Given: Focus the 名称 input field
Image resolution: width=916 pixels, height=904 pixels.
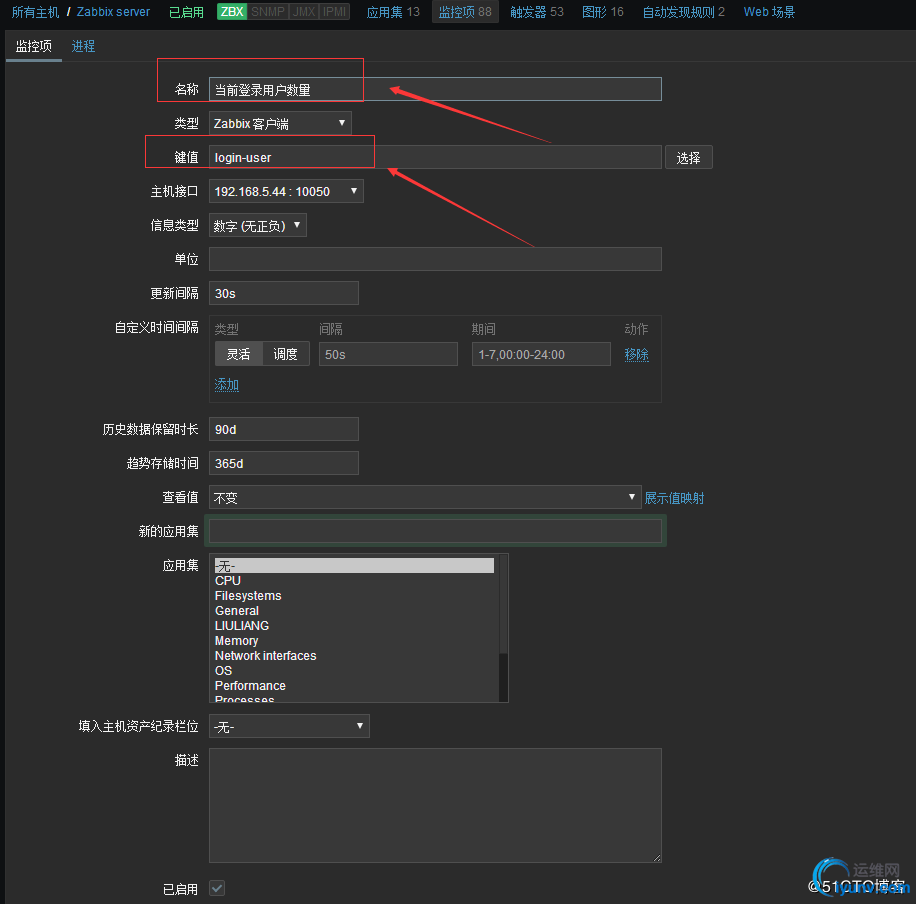Looking at the screenshot, I should (435, 89).
